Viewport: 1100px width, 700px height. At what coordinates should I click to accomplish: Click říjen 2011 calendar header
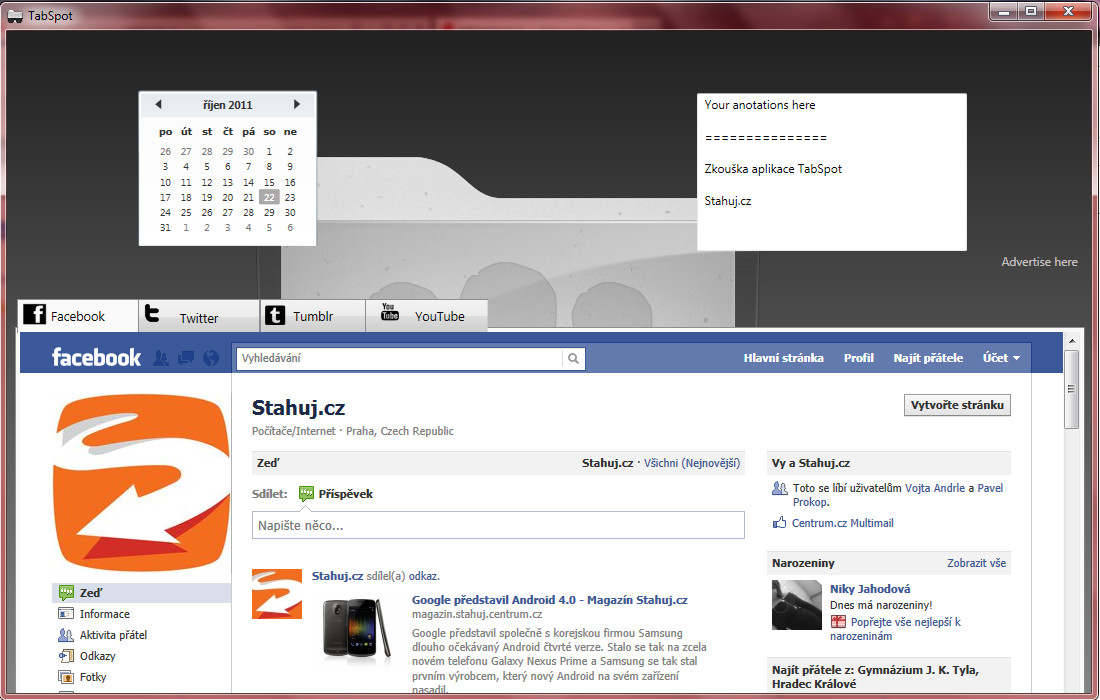point(228,105)
